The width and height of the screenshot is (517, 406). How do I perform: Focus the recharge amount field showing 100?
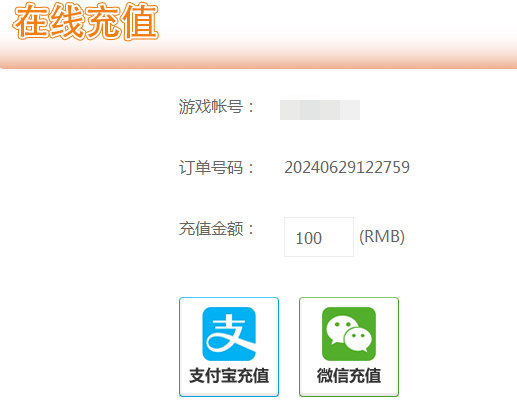(x=319, y=237)
